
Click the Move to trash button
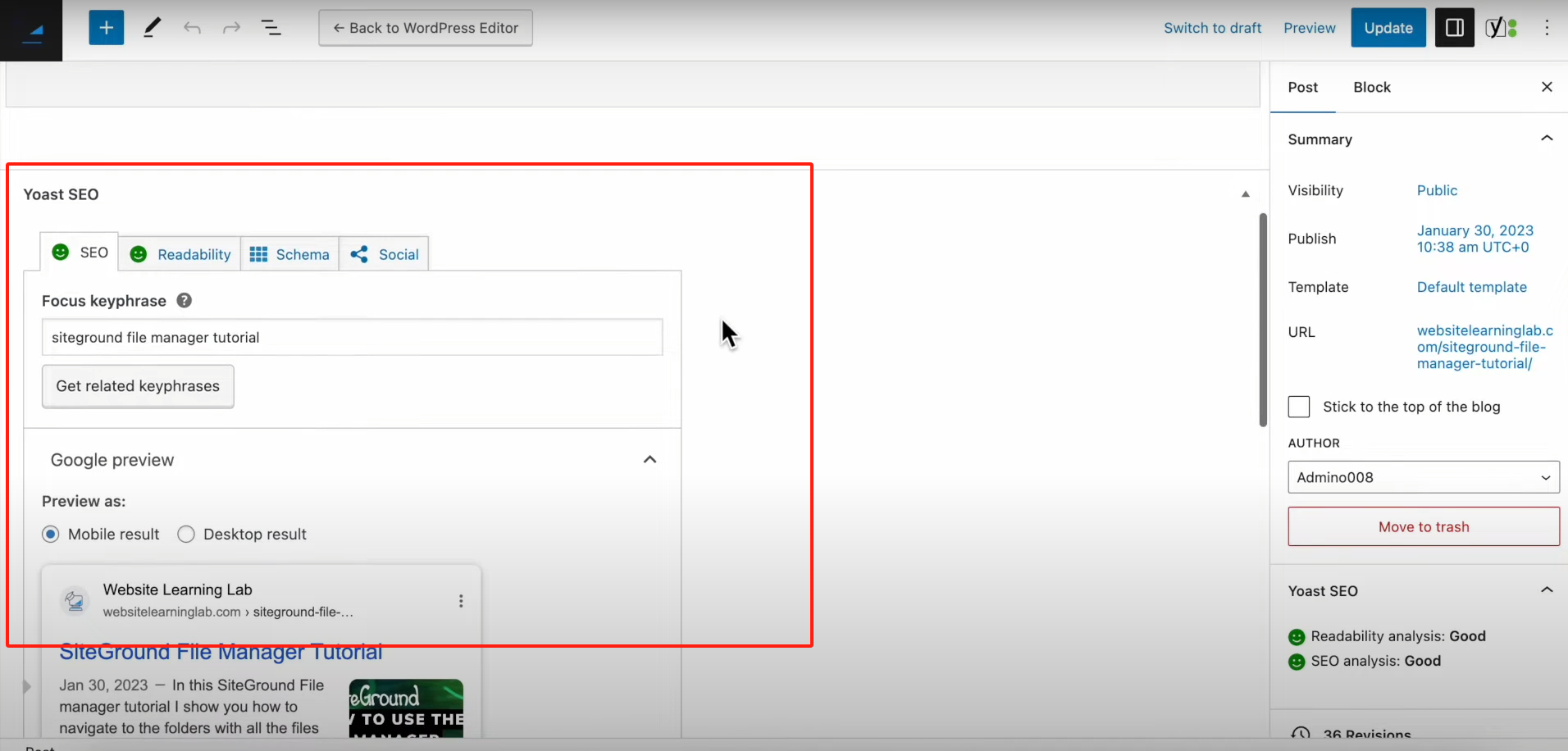1423,526
